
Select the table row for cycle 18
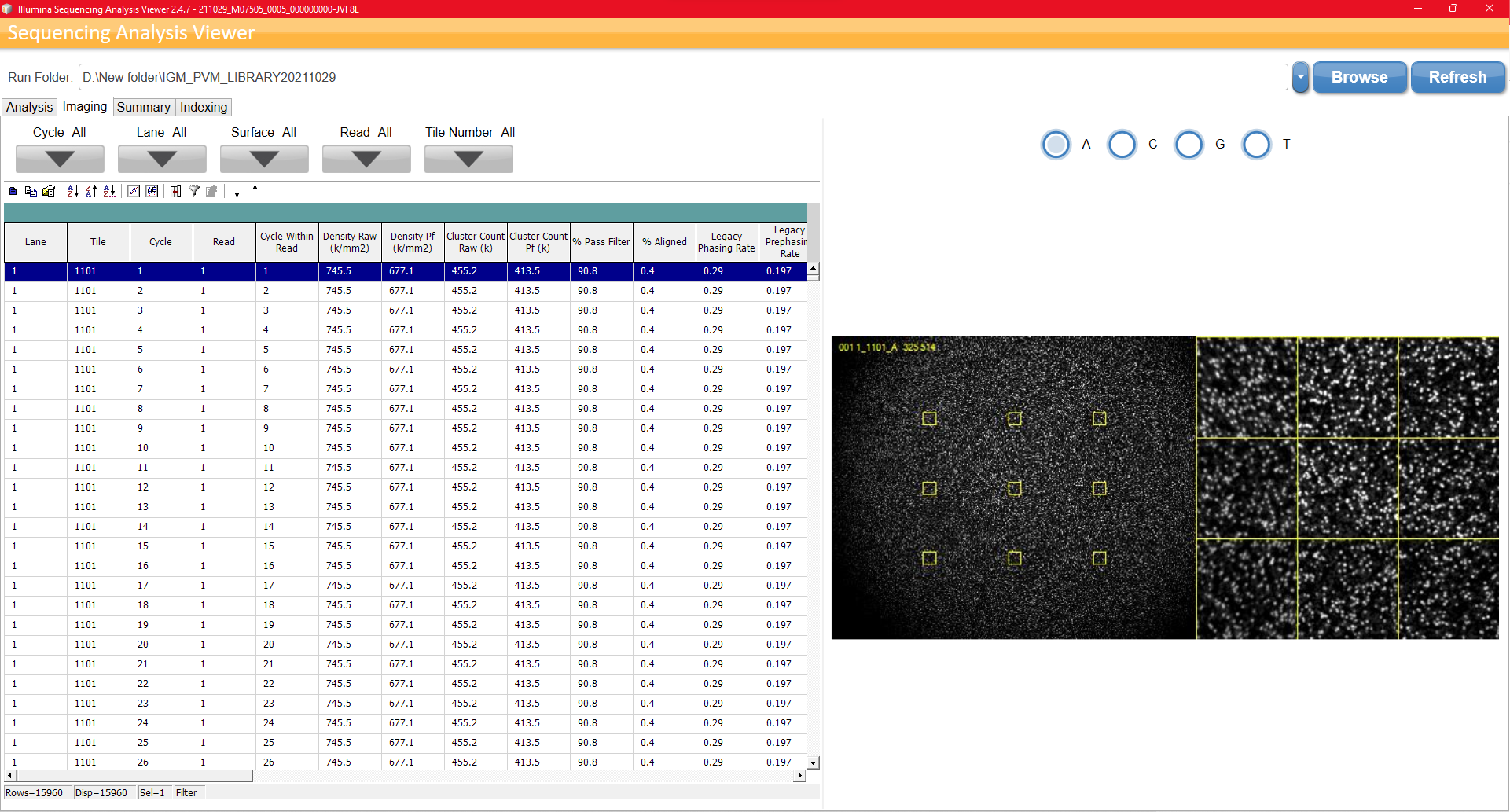point(406,605)
